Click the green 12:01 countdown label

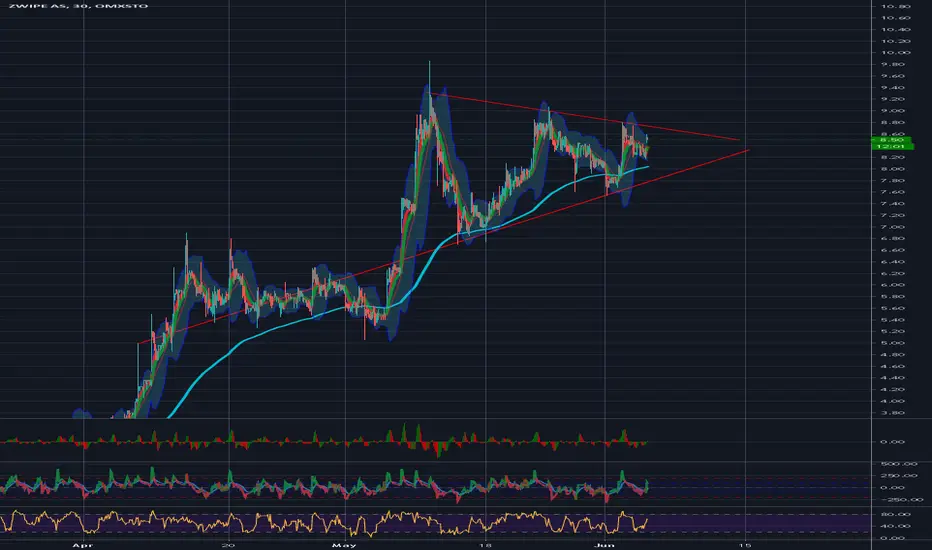click(x=892, y=146)
